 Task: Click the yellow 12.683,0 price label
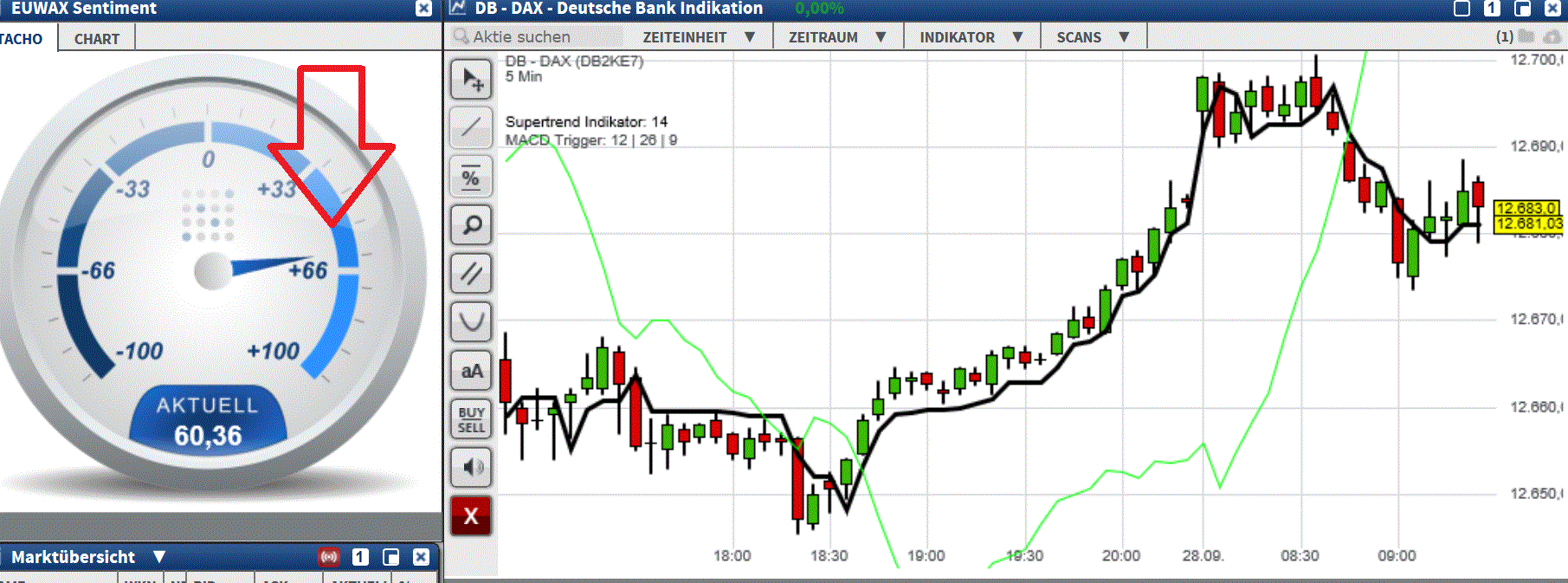[x=1526, y=208]
